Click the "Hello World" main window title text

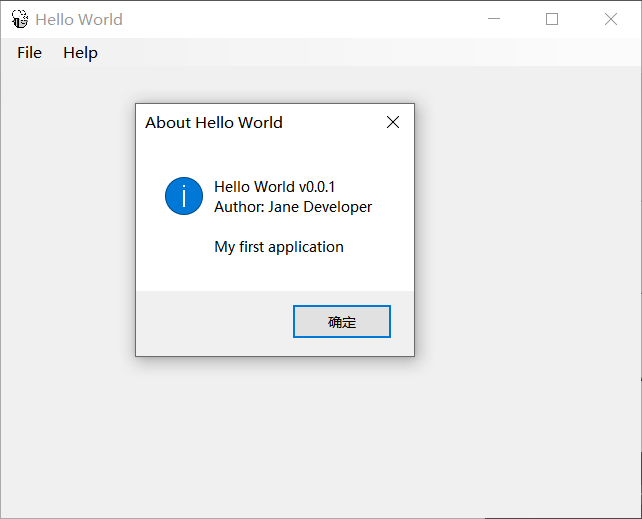79,19
